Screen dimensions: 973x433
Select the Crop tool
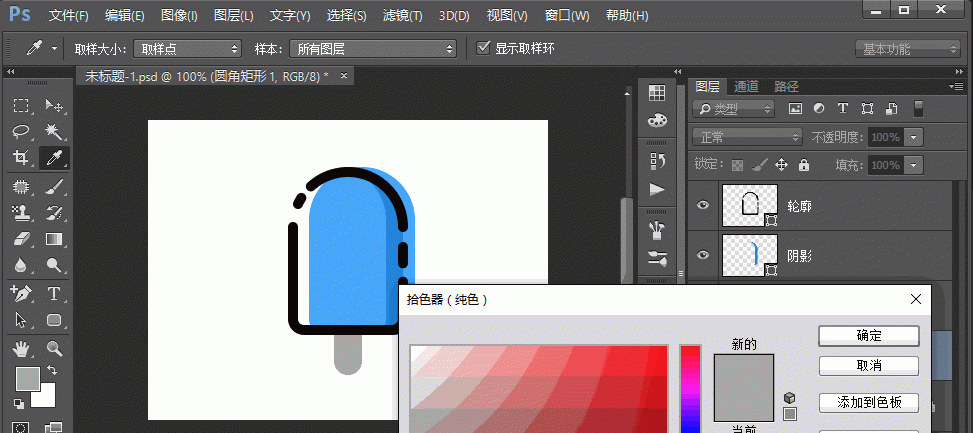tap(21, 158)
